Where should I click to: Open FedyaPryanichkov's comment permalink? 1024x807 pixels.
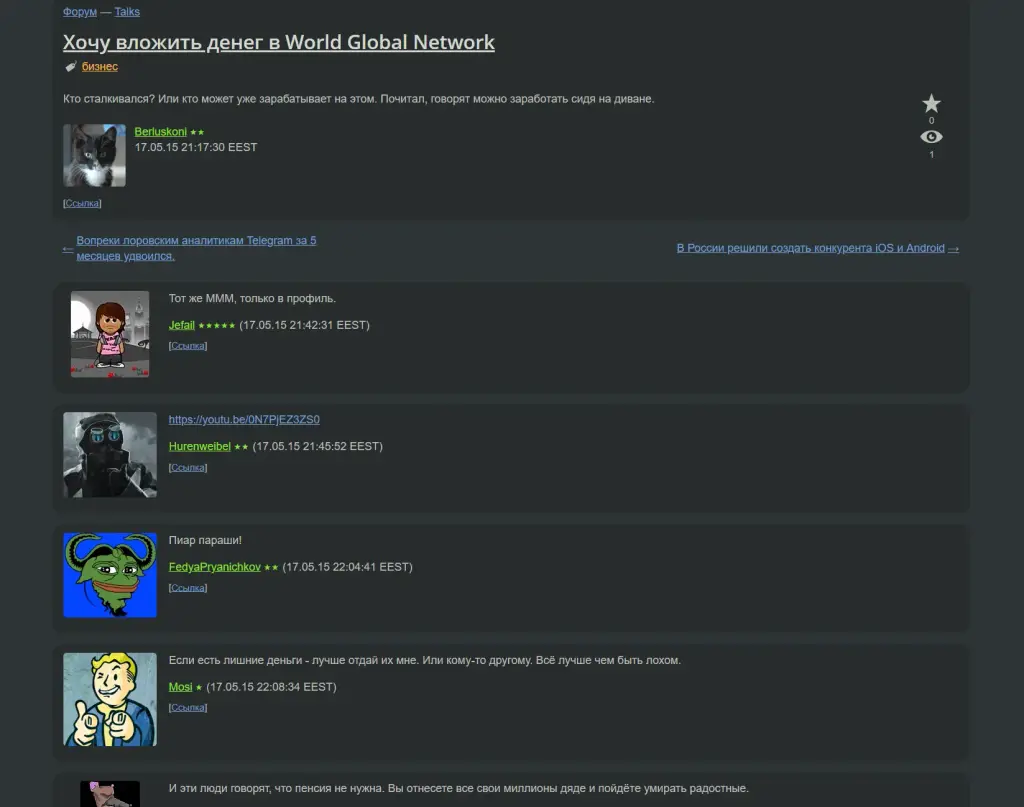(188, 588)
